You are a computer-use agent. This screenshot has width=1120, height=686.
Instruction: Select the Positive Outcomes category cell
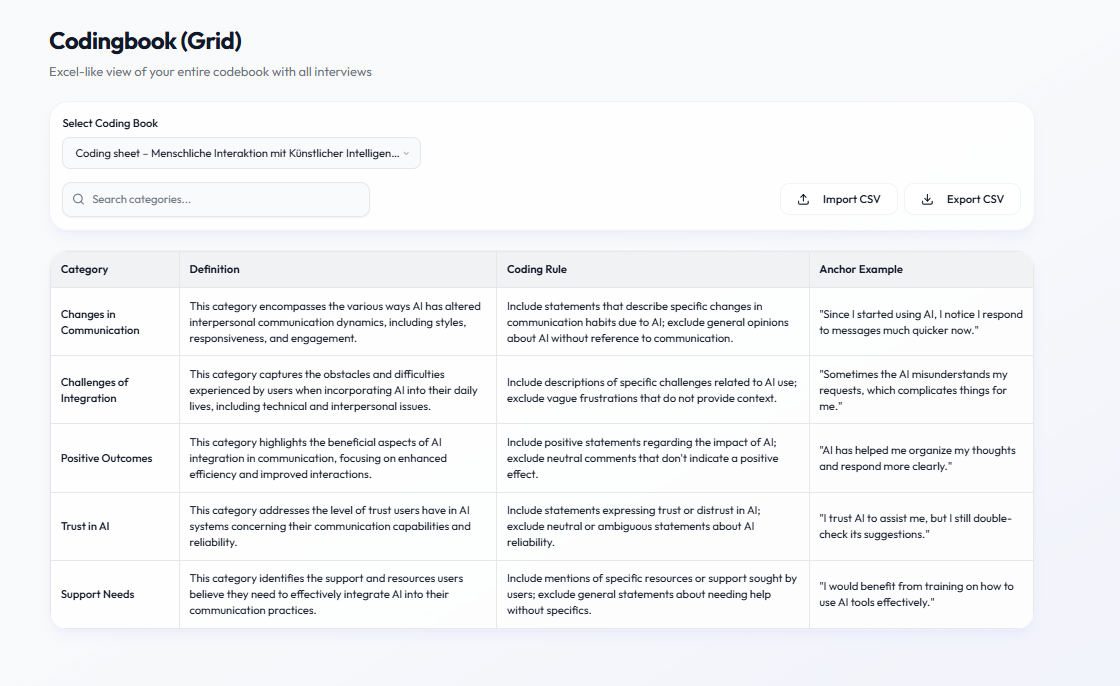pyautogui.click(x=106, y=458)
